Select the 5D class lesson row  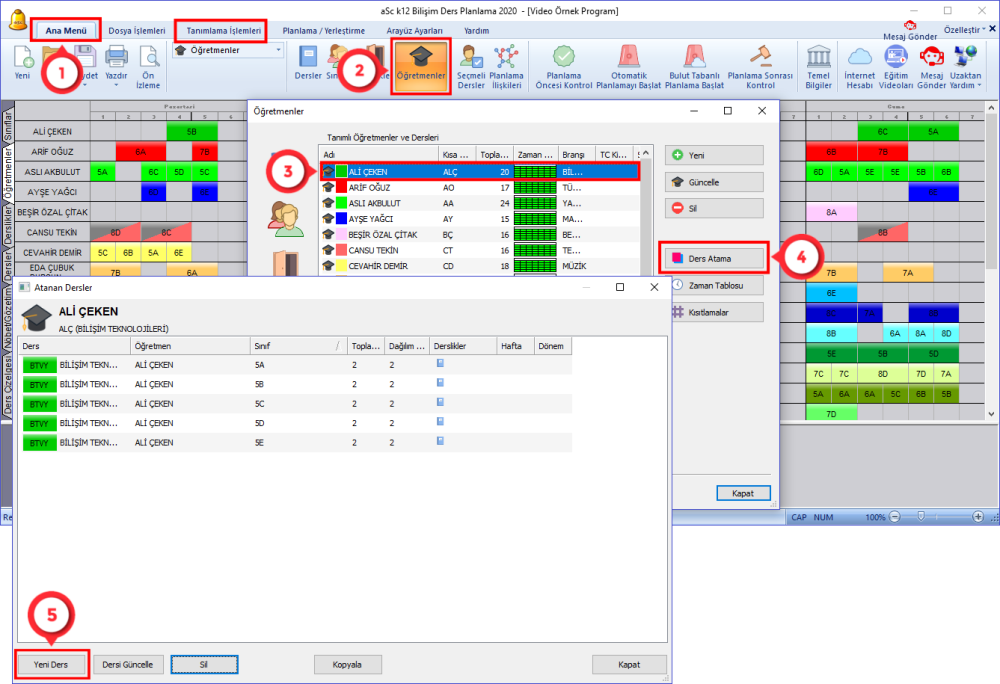pos(295,423)
